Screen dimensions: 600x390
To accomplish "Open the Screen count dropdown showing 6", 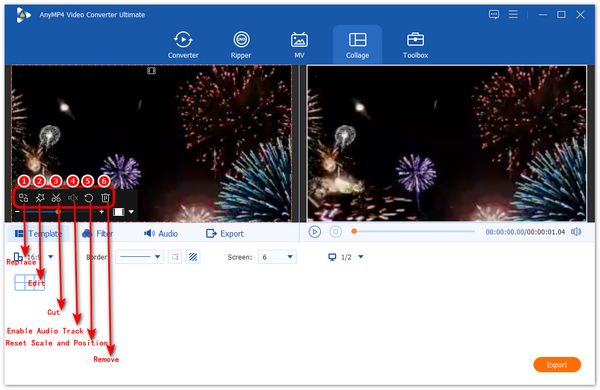I will 277,257.
